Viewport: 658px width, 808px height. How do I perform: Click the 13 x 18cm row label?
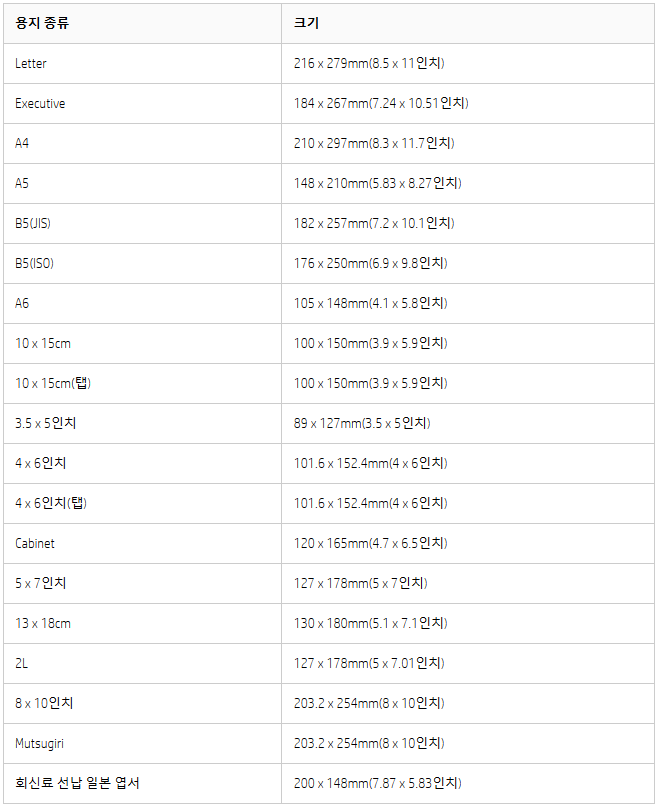[x=43, y=624]
